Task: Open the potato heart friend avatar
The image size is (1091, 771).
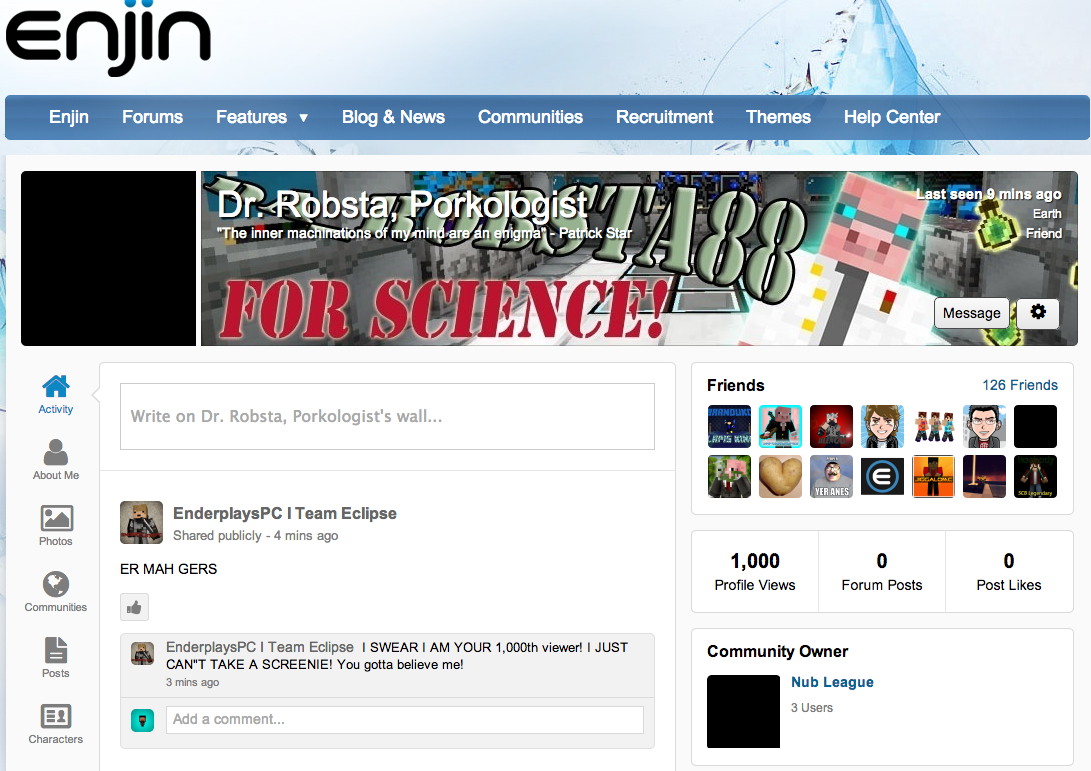Action: (x=780, y=477)
